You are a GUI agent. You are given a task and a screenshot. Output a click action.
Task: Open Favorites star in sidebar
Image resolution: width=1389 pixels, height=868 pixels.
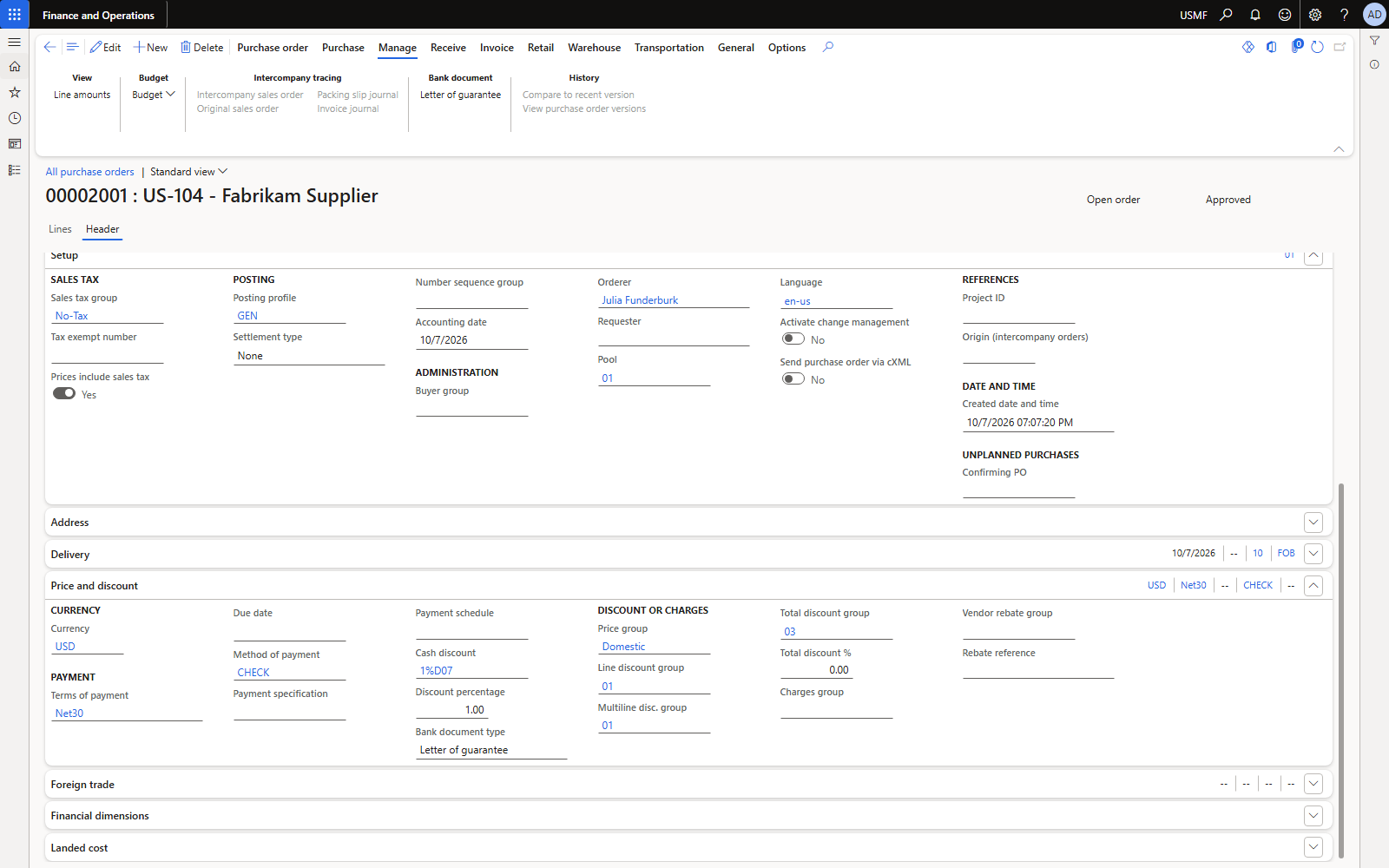[x=15, y=92]
